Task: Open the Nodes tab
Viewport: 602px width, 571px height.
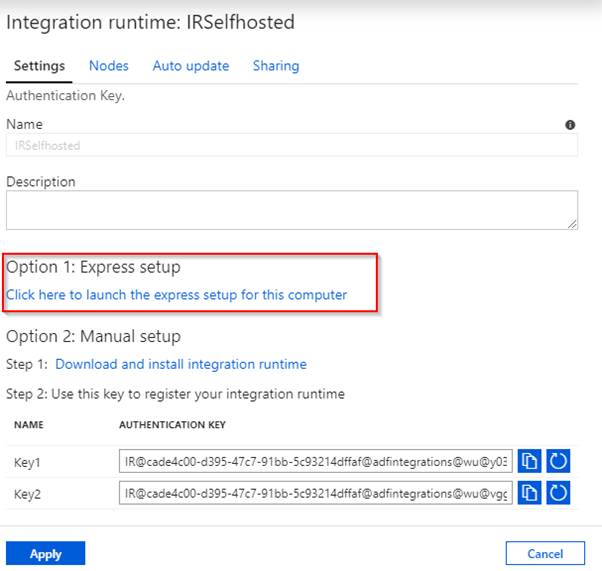Action: point(108,66)
